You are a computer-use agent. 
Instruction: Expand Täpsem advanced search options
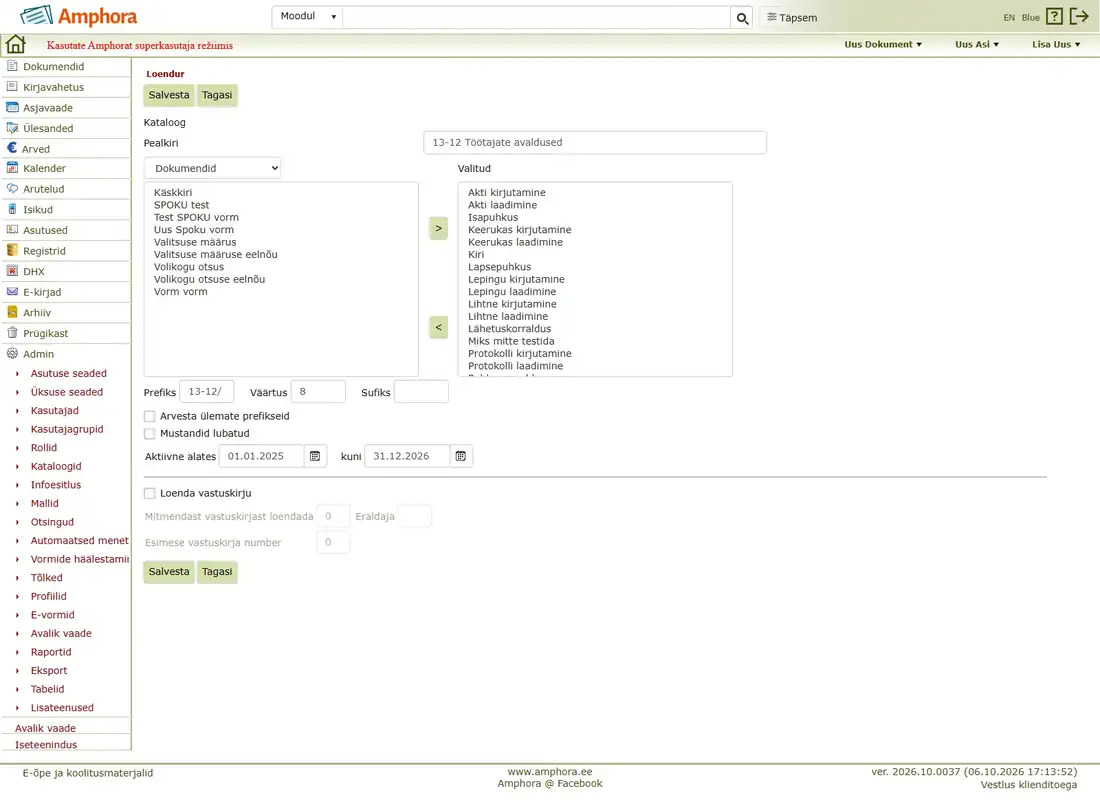click(792, 18)
